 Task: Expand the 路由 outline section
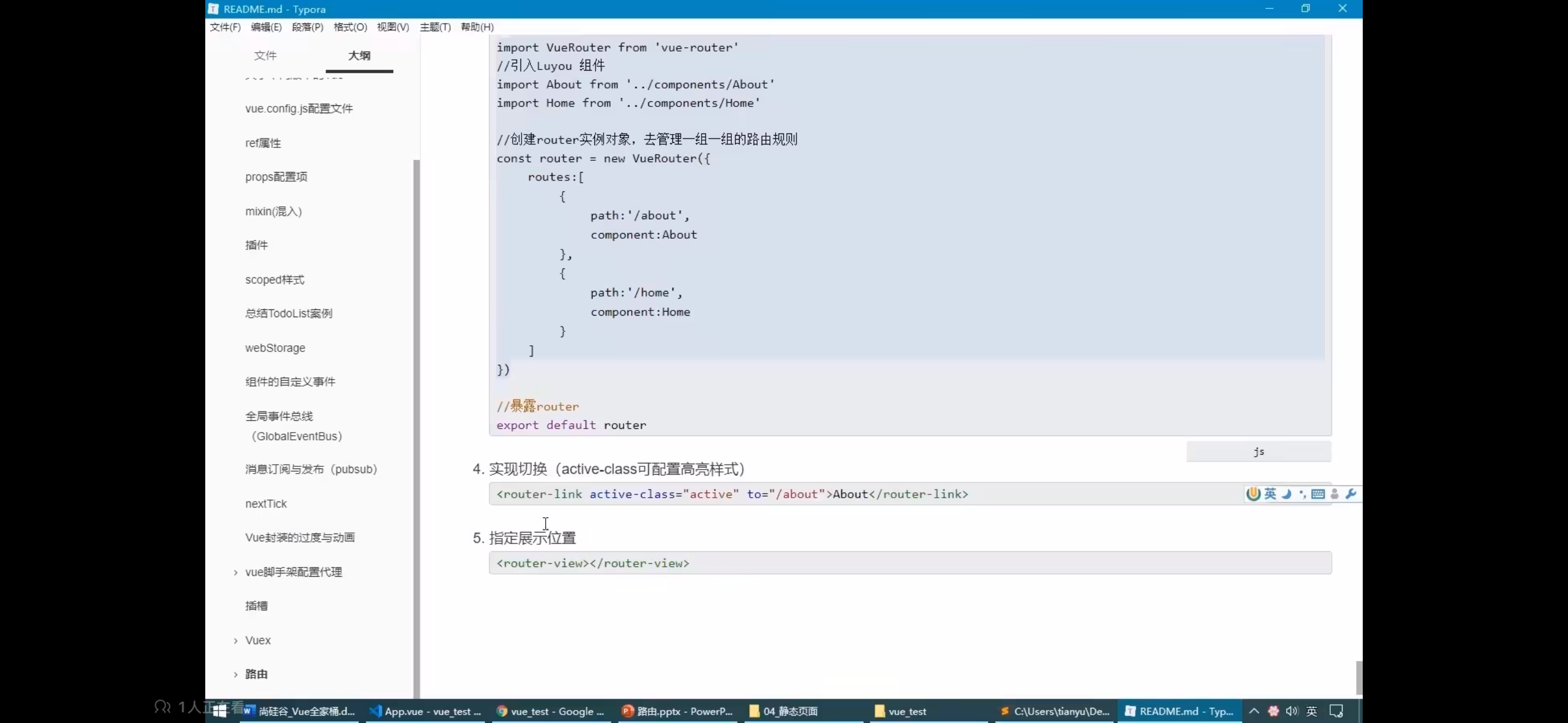click(236, 674)
